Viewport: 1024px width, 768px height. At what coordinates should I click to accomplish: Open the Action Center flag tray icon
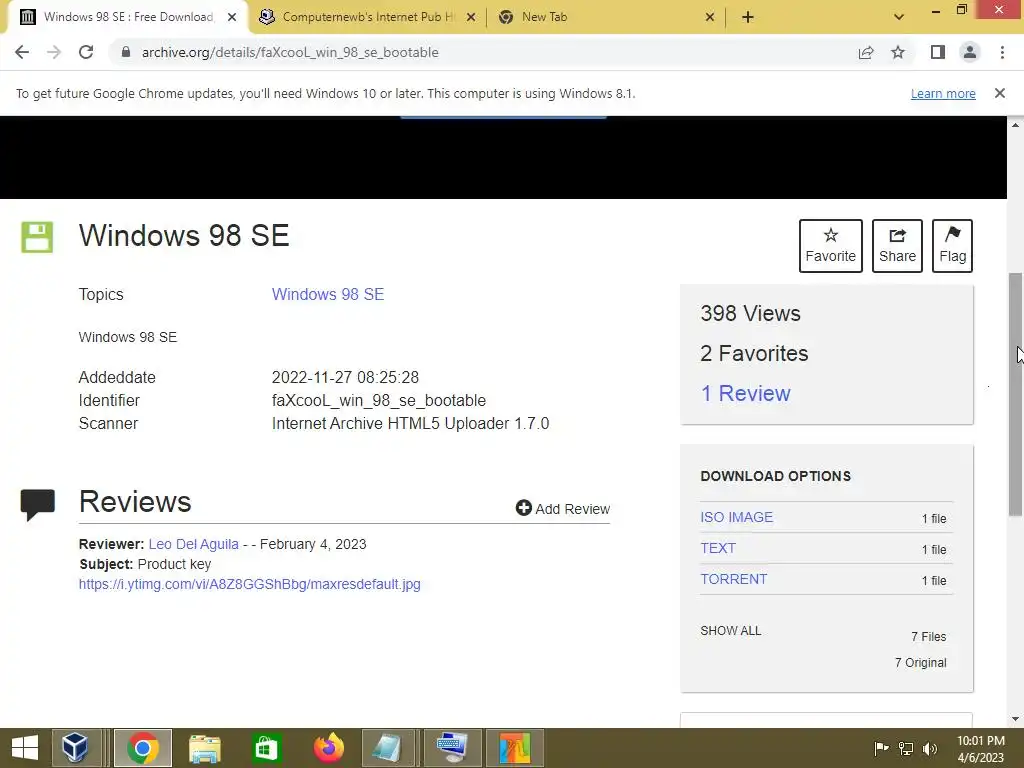tap(881, 748)
